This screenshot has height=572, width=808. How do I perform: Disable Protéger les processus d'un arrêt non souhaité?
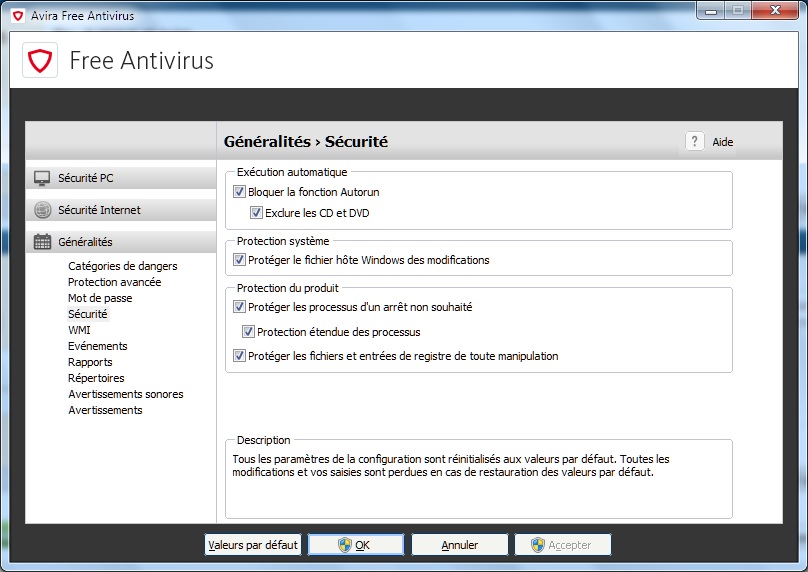point(239,307)
